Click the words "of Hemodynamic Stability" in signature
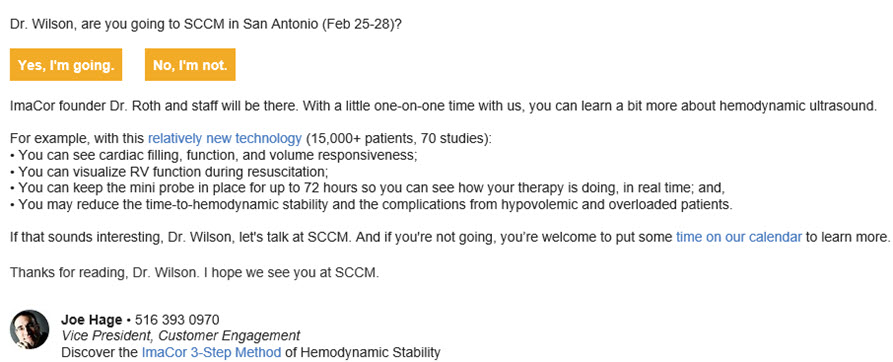The height and width of the screenshot is (362, 893). (x=362, y=352)
